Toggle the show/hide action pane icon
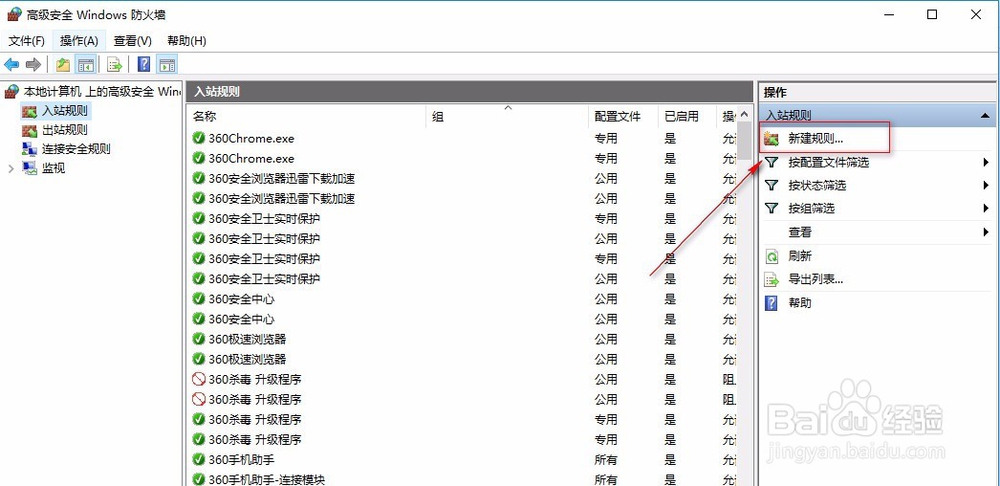The width and height of the screenshot is (1000, 486). (x=166, y=64)
